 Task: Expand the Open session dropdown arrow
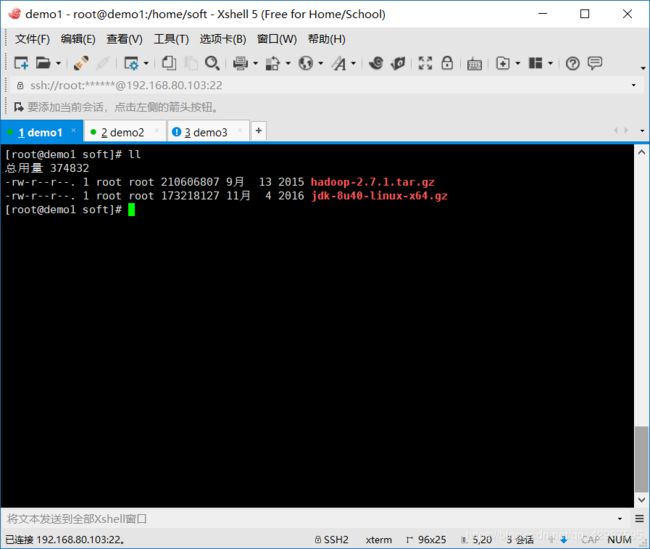point(58,63)
